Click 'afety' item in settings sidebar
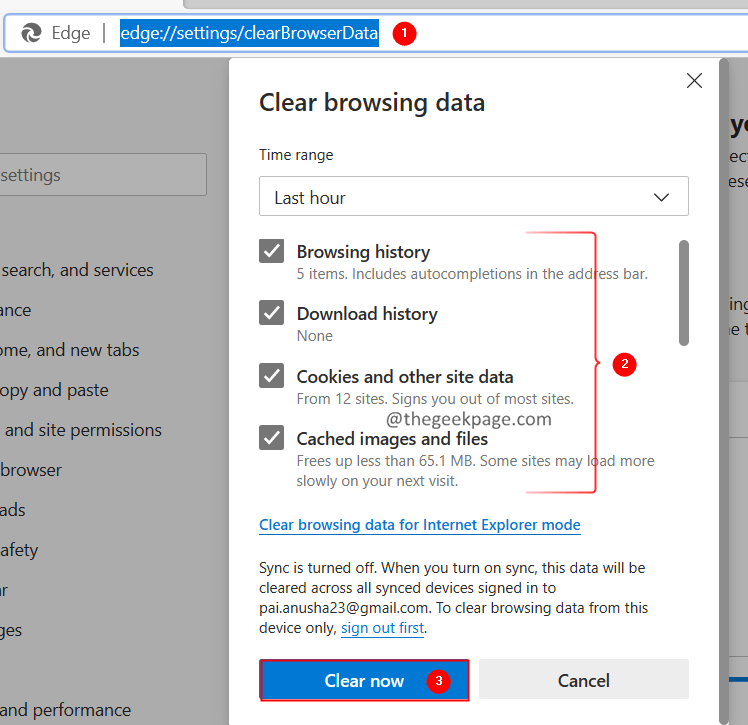Viewport: 748px width, 725px height. [19, 550]
